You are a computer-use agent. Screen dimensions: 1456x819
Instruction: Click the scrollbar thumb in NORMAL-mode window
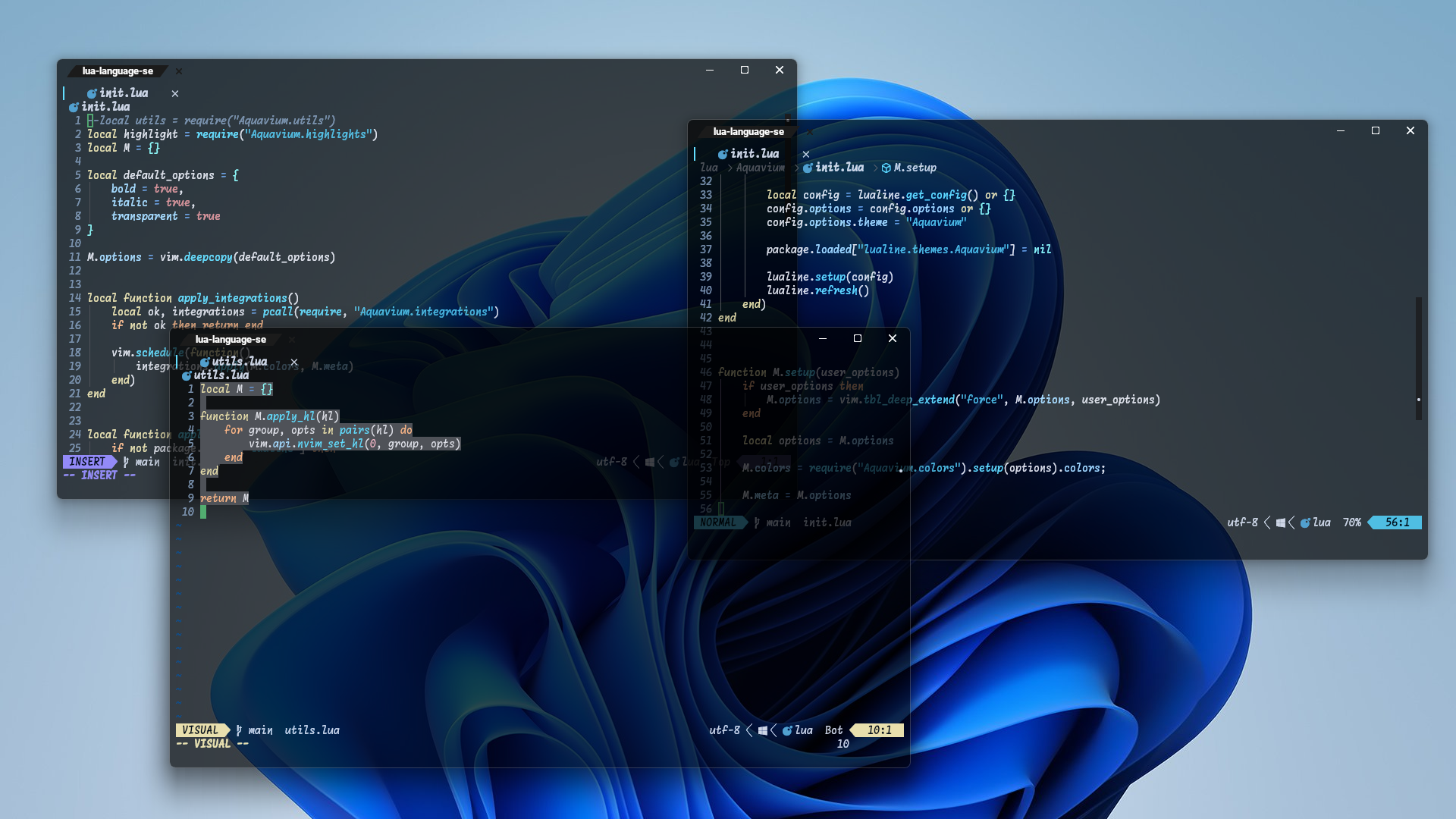(x=1419, y=359)
